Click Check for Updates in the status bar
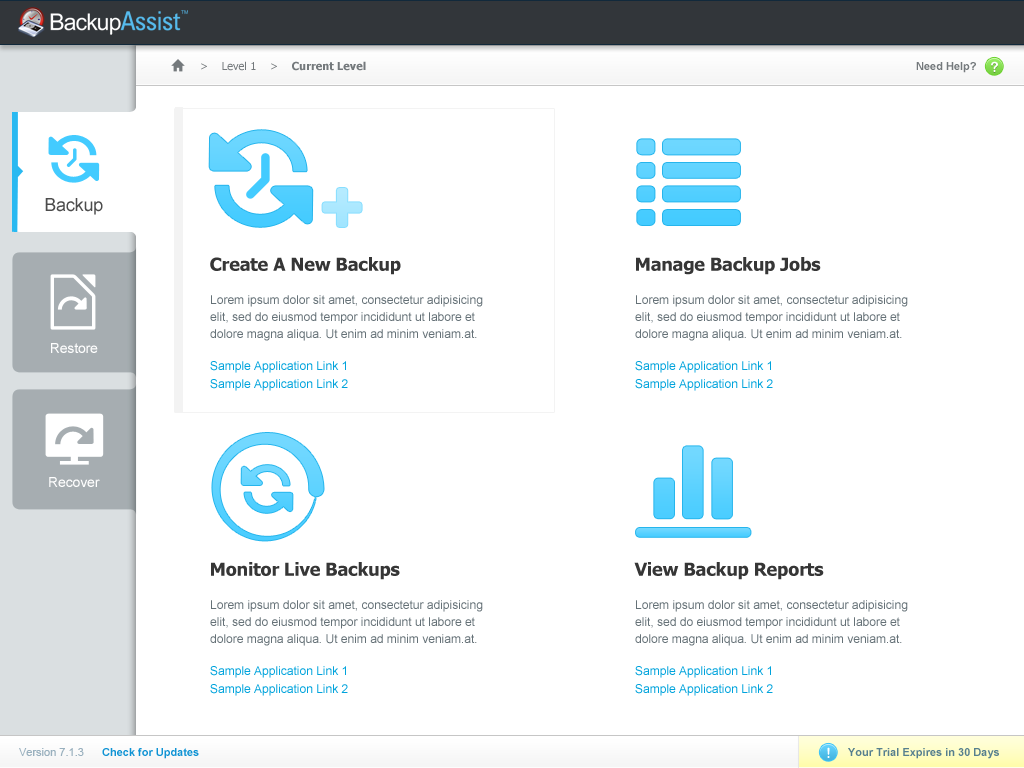Viewport: 1024px width, 768px height. [150, 752]
